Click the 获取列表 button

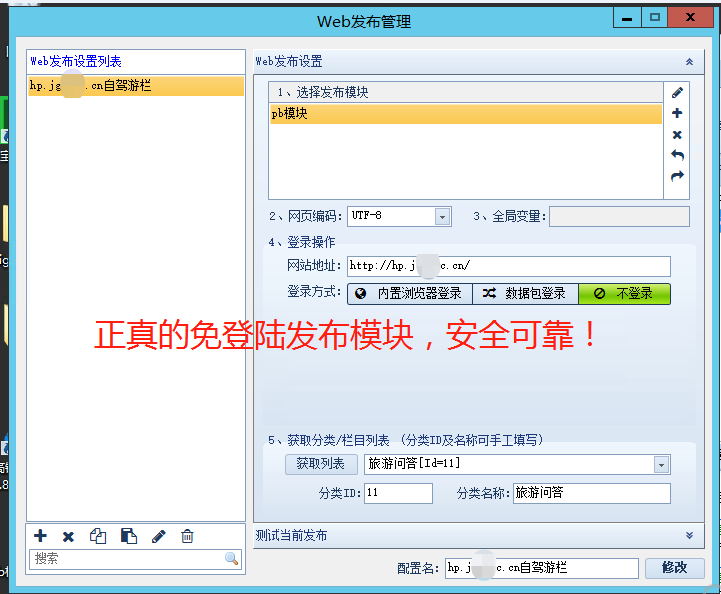(x=321, y=464)
